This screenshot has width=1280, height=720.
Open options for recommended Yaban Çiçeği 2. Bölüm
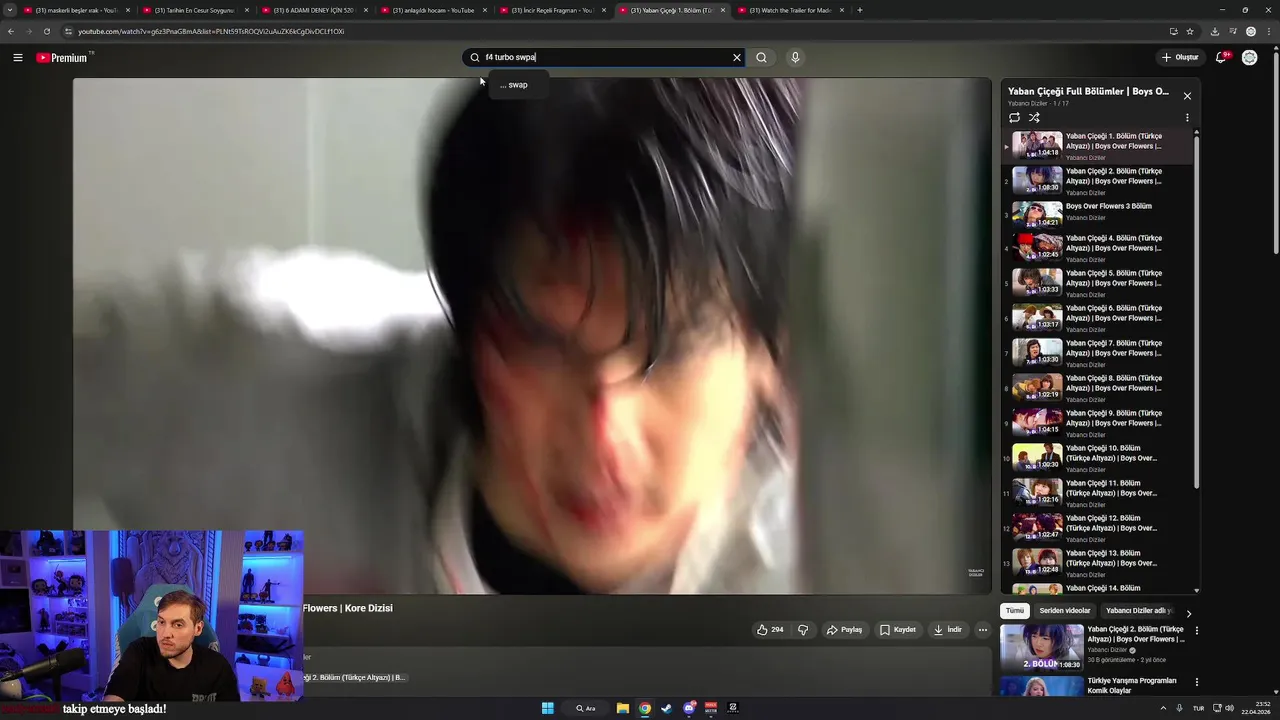click(x=1196, y=631)
